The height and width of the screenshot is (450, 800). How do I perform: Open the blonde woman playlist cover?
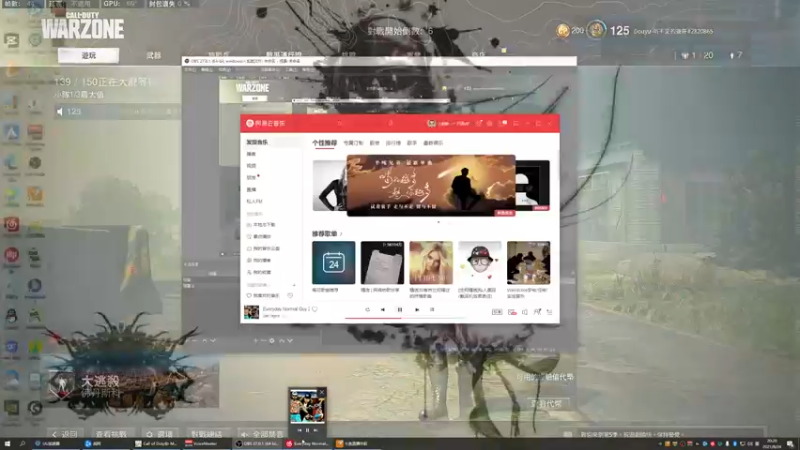coord(431,263)
